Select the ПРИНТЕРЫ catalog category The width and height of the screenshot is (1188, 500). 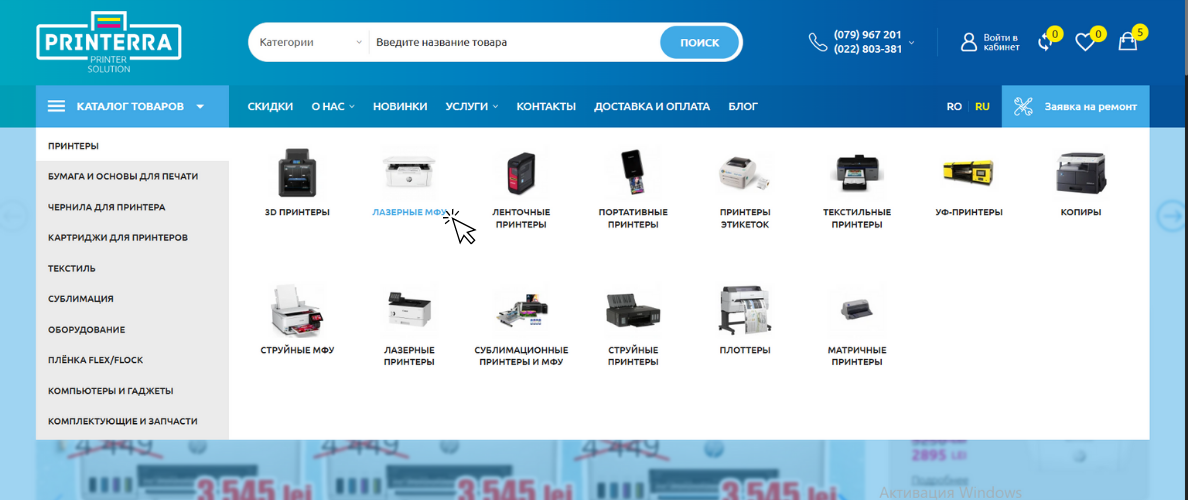132,145
